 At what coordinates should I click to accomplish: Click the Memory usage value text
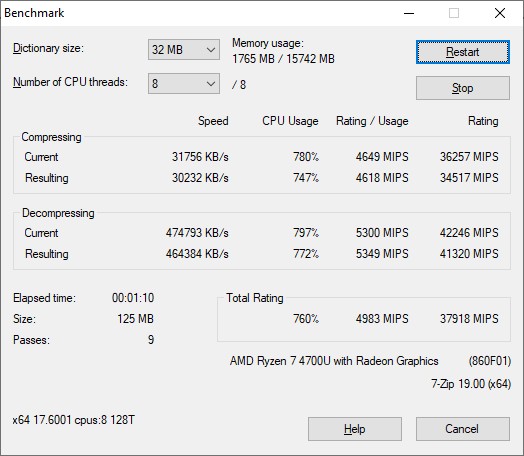(283, 59)
